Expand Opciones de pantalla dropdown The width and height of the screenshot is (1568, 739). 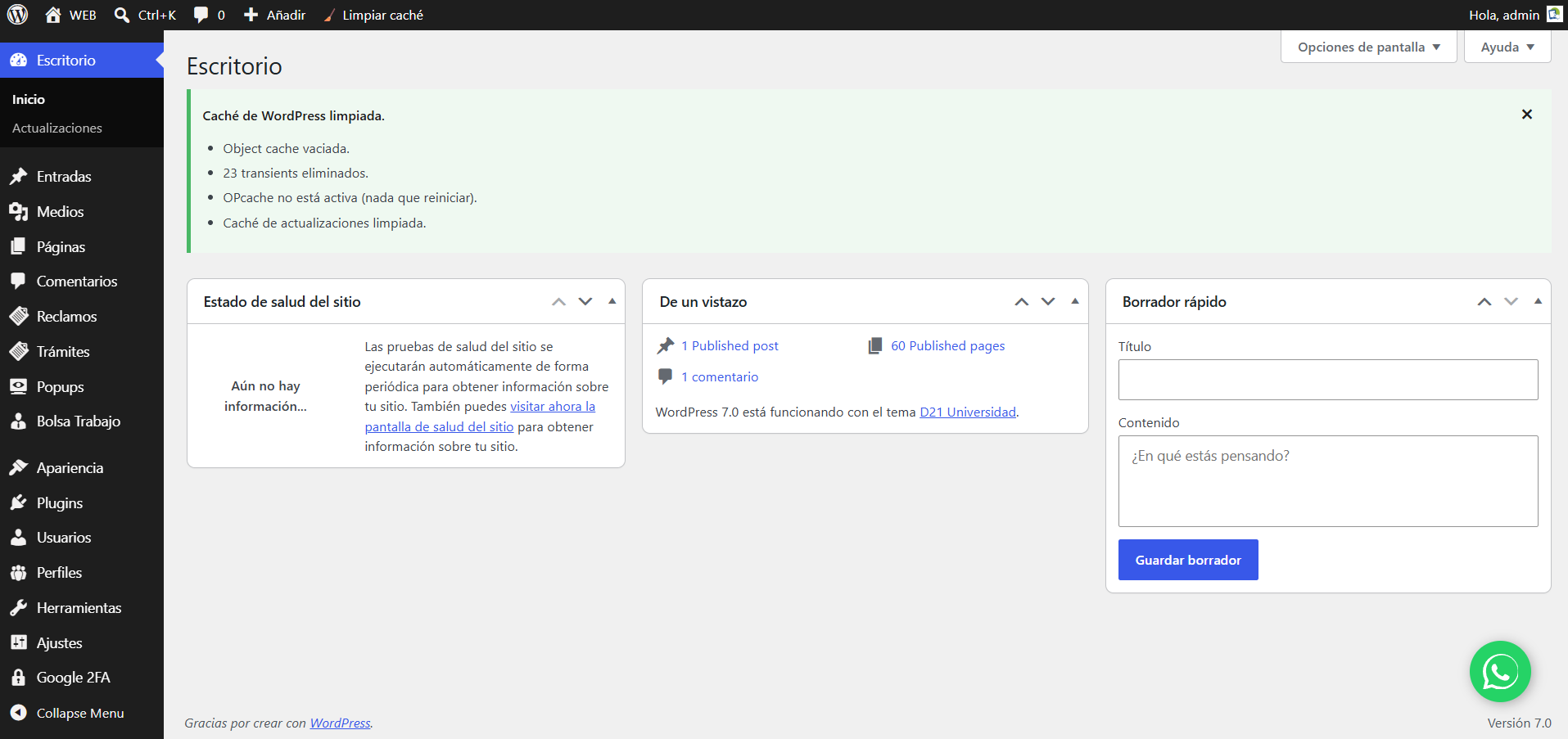[1368, 47]
